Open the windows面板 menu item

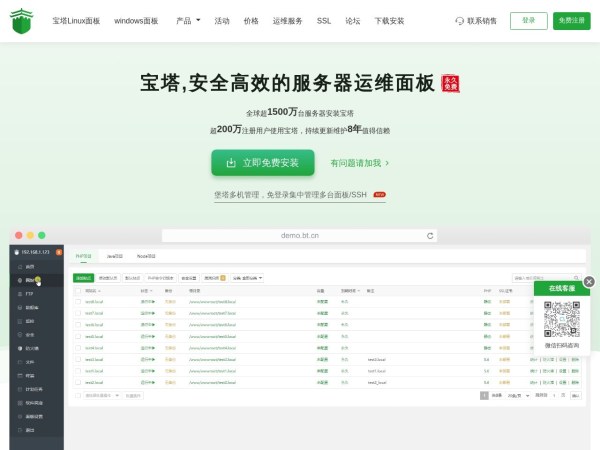[x=136, y=21]
